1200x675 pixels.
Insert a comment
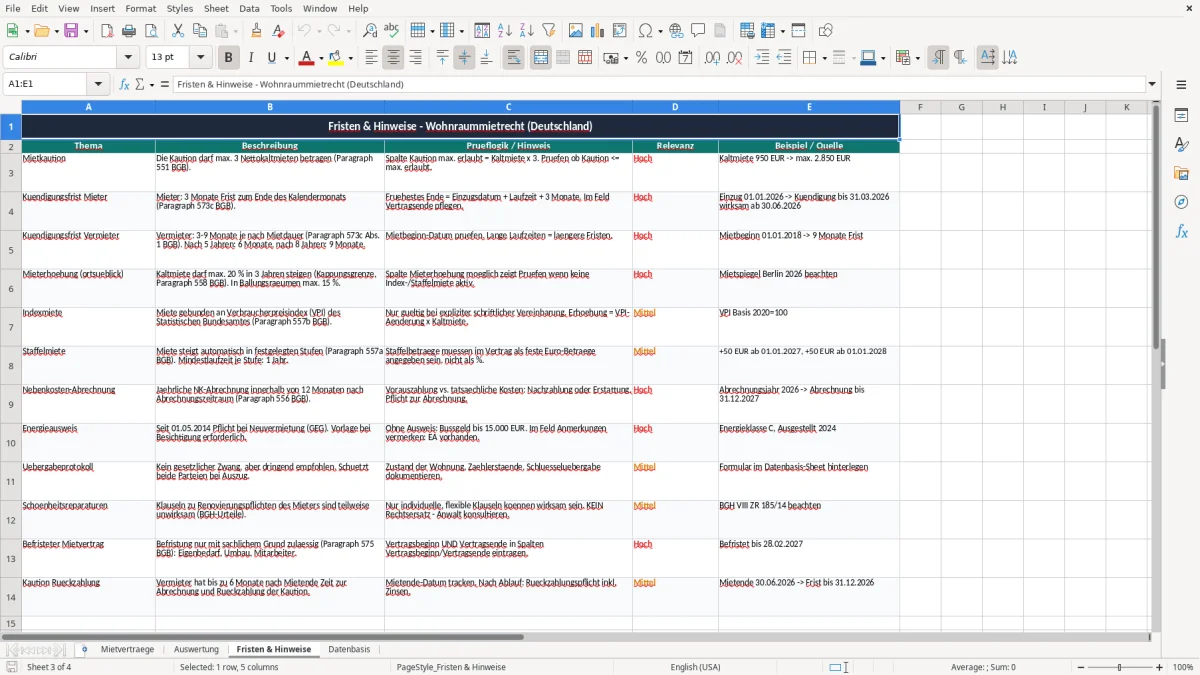(698, 31)
